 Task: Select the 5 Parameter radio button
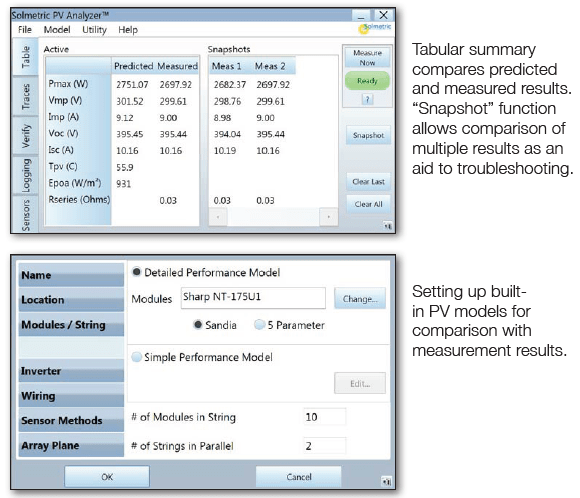259,324
